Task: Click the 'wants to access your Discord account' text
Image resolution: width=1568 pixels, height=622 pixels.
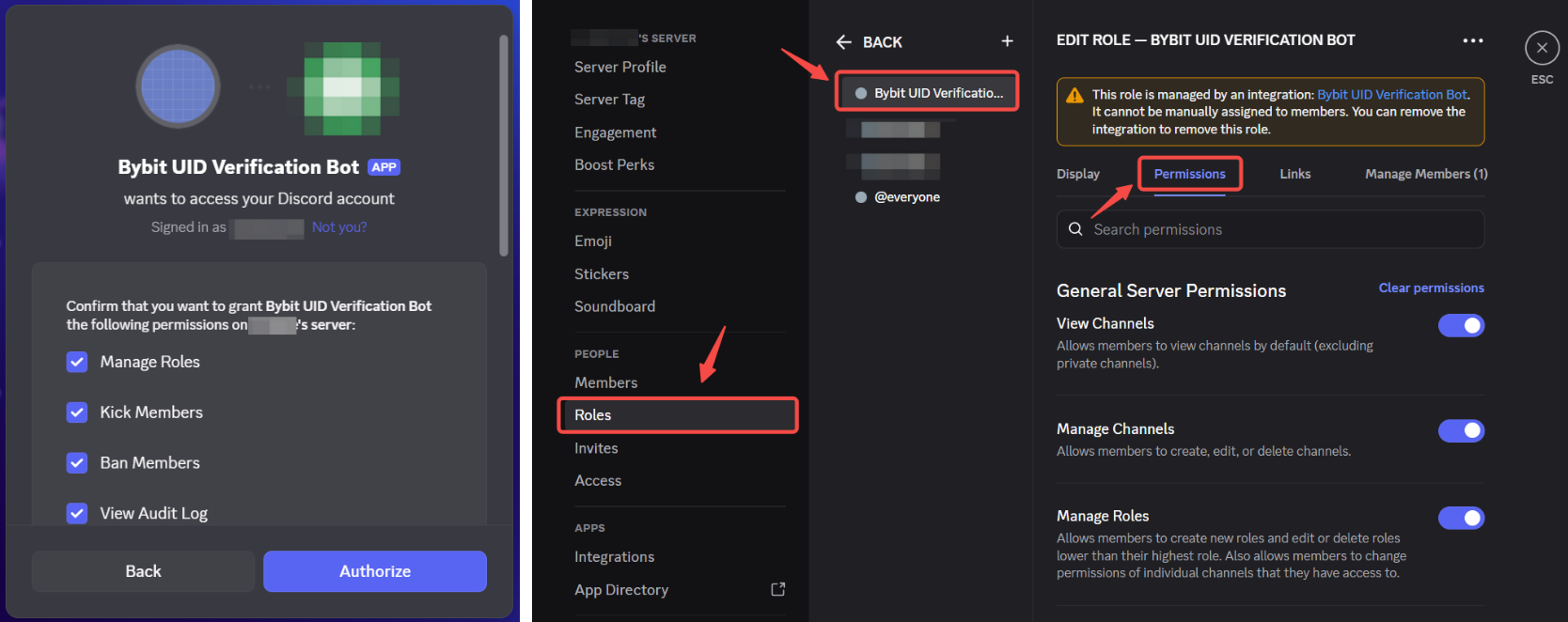Action: (259, 199)
